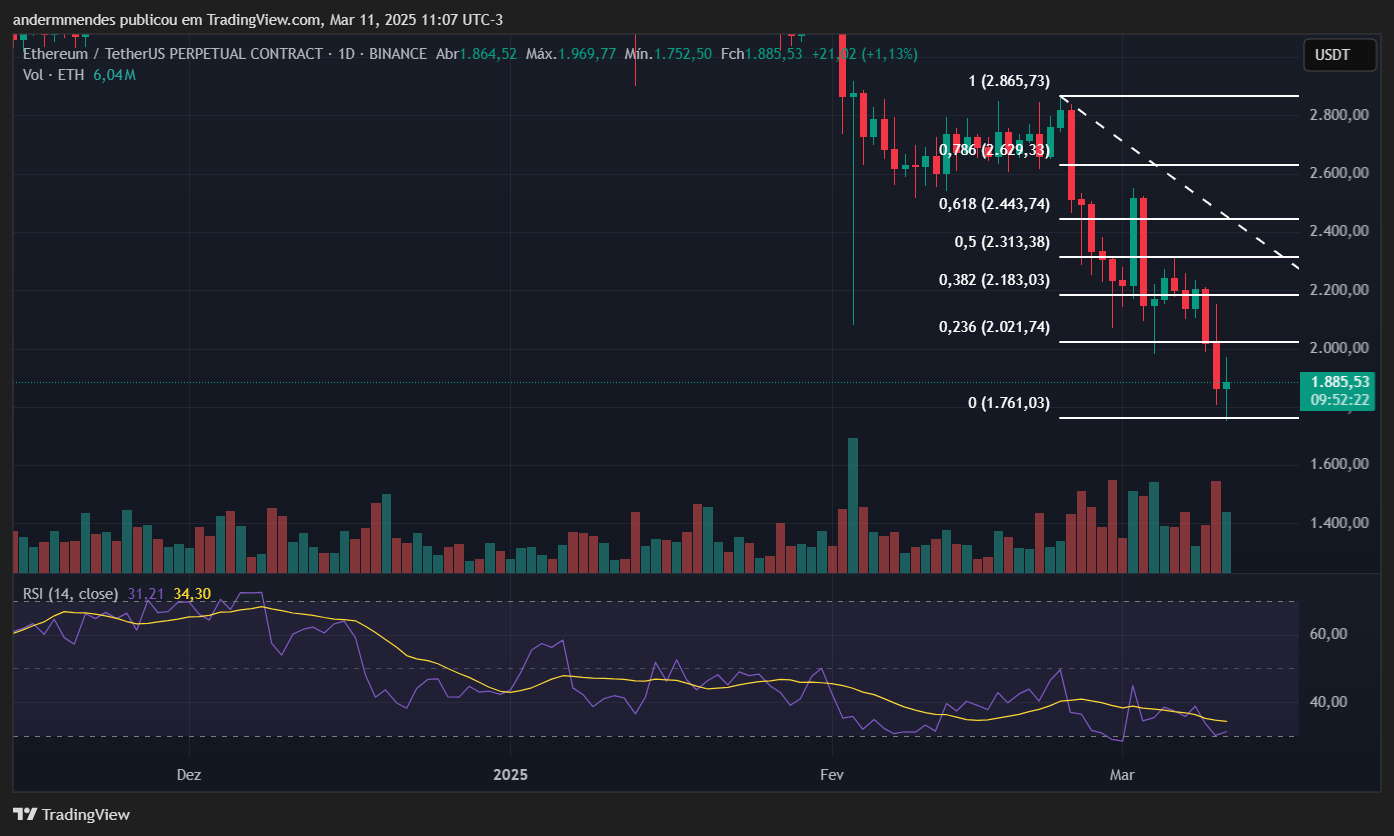Click the 2.400,00 price axis label
Viewport: 1394px width, 836px height.
(1338, 231)
